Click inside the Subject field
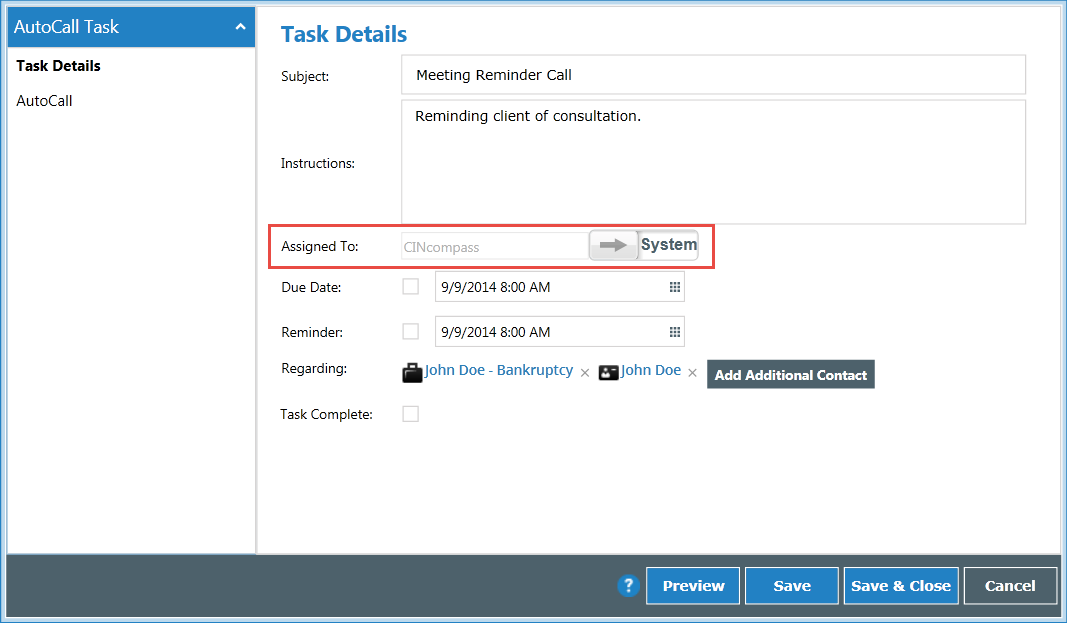Image resolution: width=1067 pixels, height=623 pixels. point(712,74)
